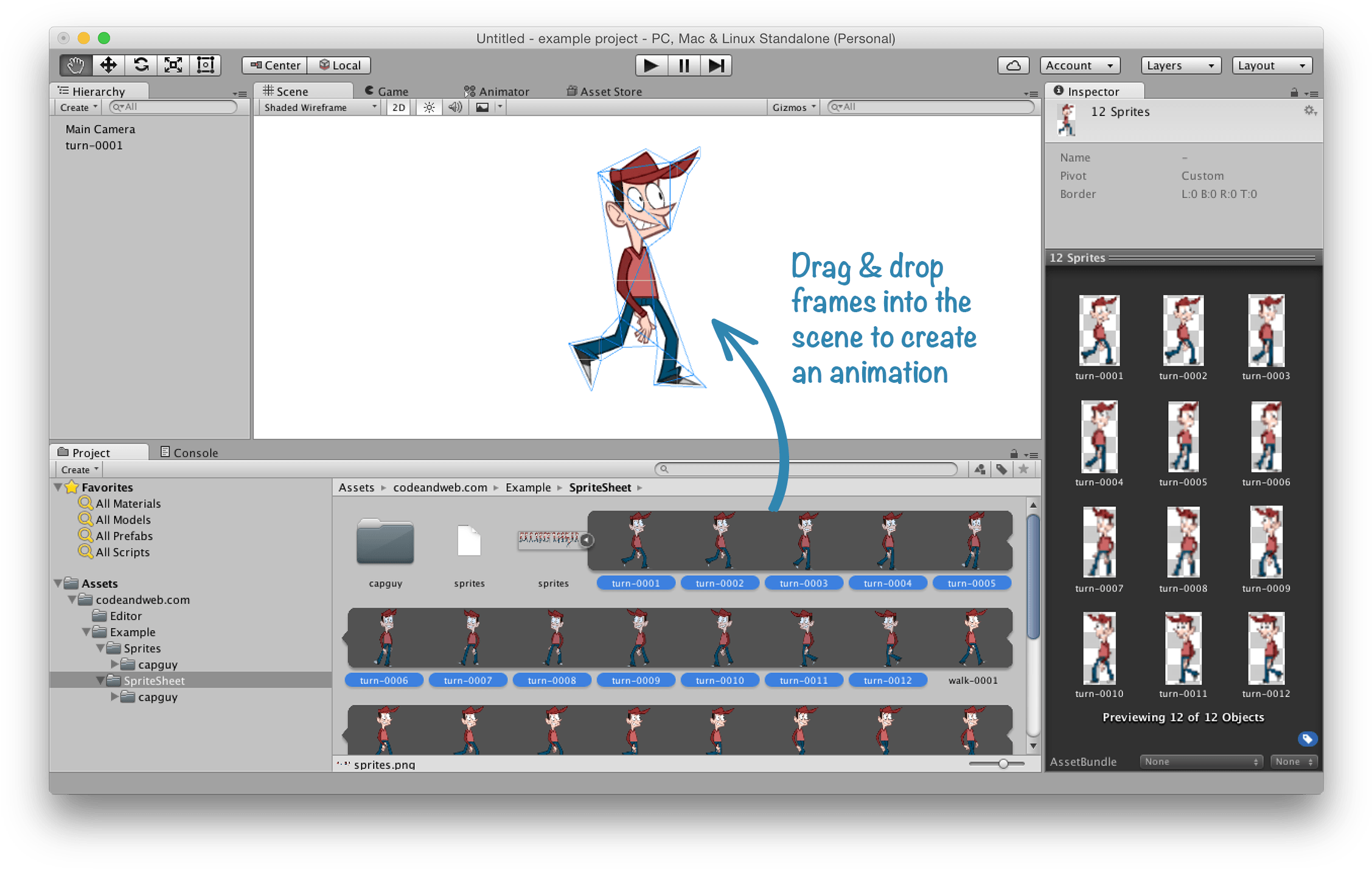This screenshot has width=1372, height=869.
Task: Select the Rotate tool
Action: [141, 65]
